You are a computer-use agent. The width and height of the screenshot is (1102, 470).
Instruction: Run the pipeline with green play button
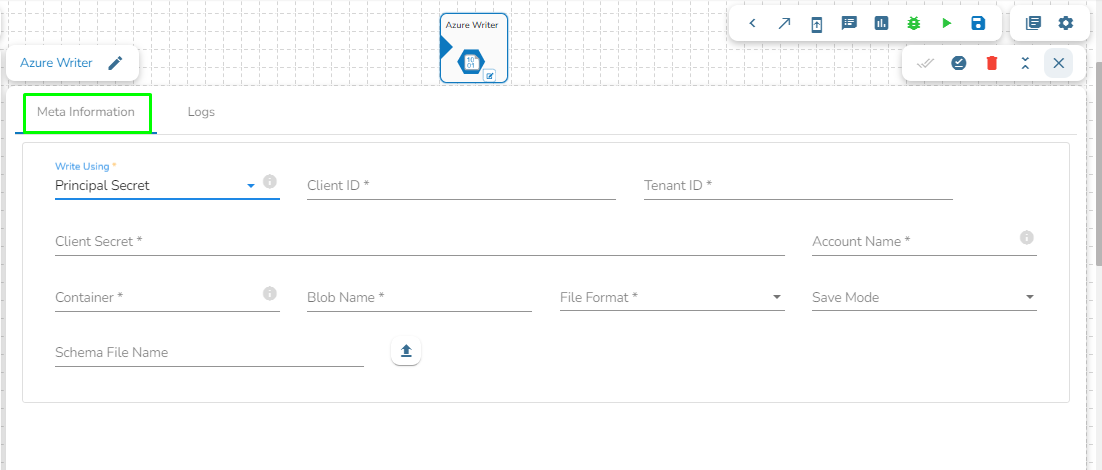tap(946, 23)
